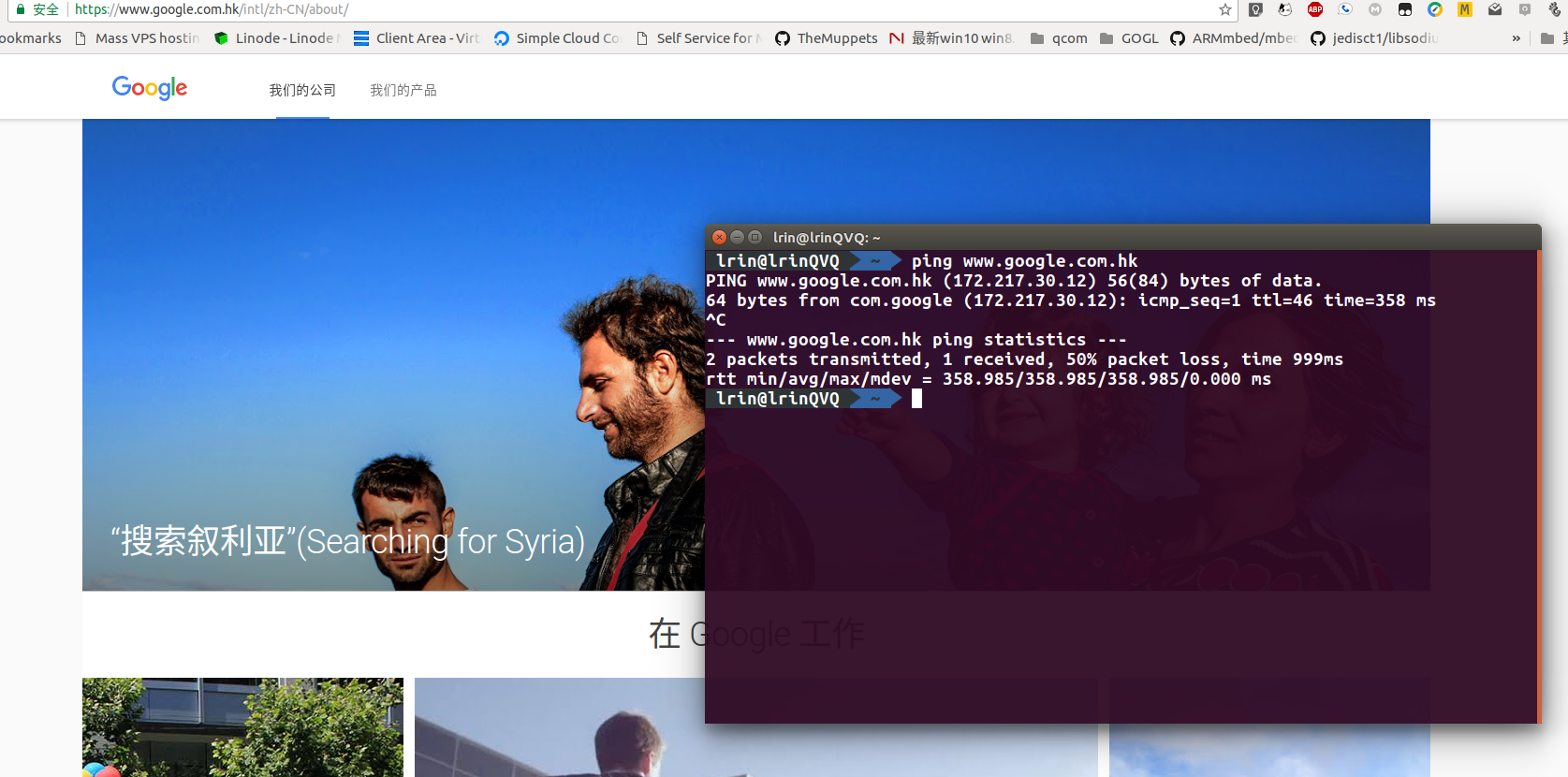Viewport: 1568px width, 777px height.
Task: Open the grey upload speech bubble extension
Action: (x=1525, y=9)
